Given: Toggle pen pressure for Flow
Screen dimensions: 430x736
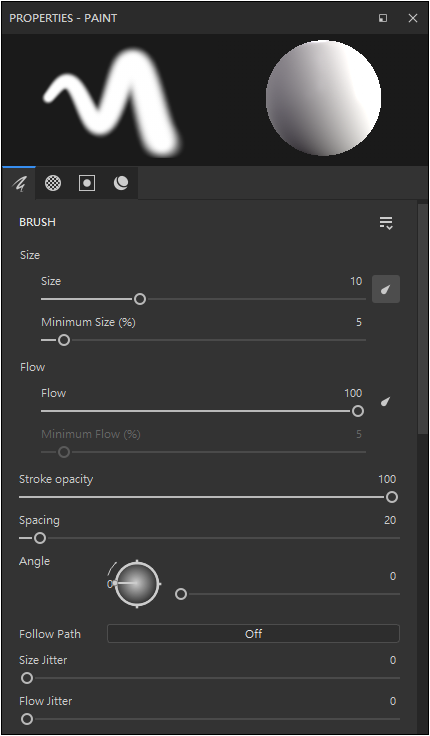Looking at the screenshot, I should pyautogui.click(x=386, y=401).
